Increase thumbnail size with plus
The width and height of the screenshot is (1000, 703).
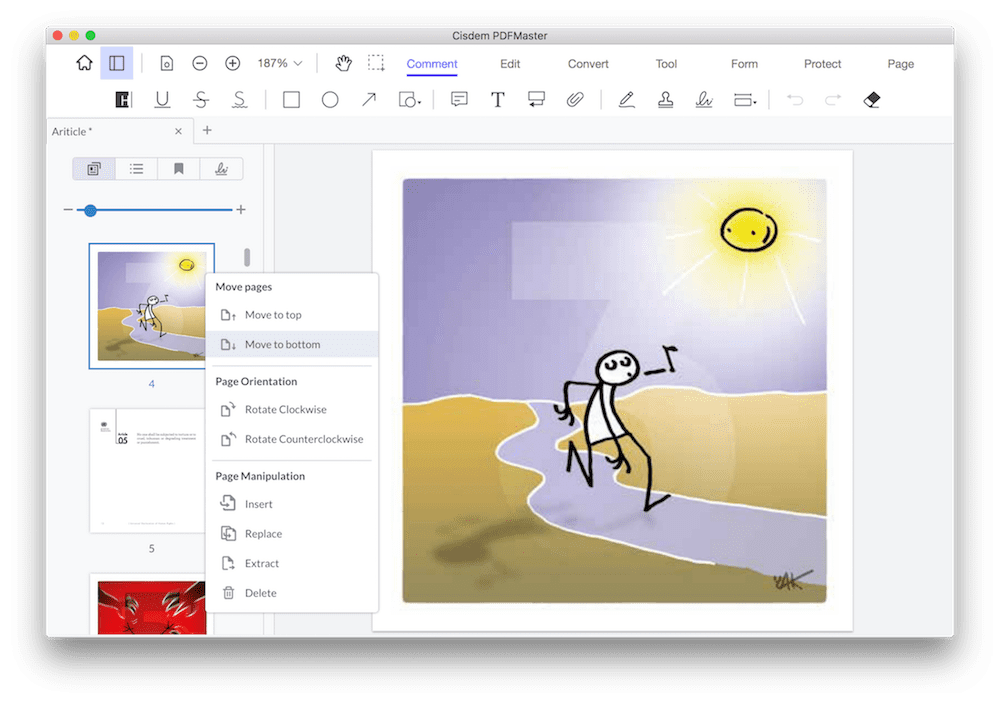point(241,209)
